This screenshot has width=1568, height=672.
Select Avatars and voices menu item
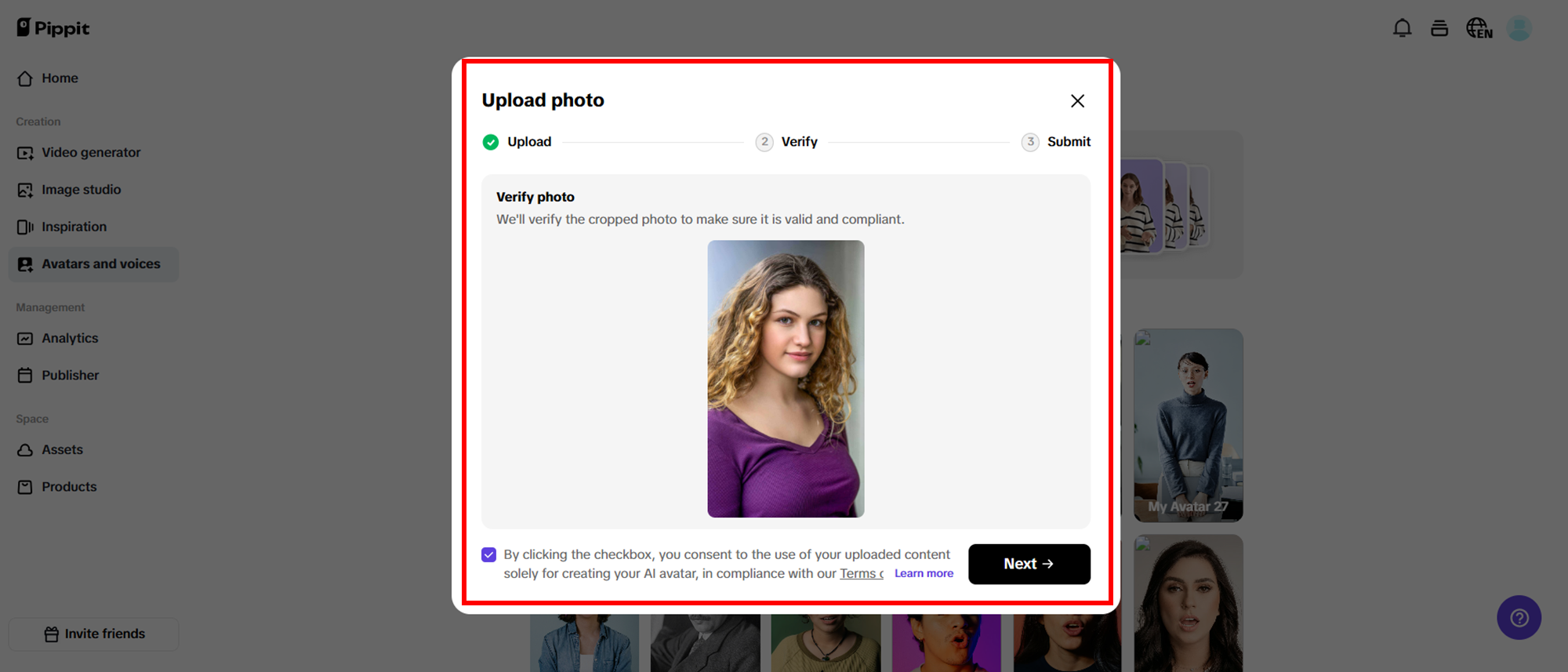tap(93, 264)
